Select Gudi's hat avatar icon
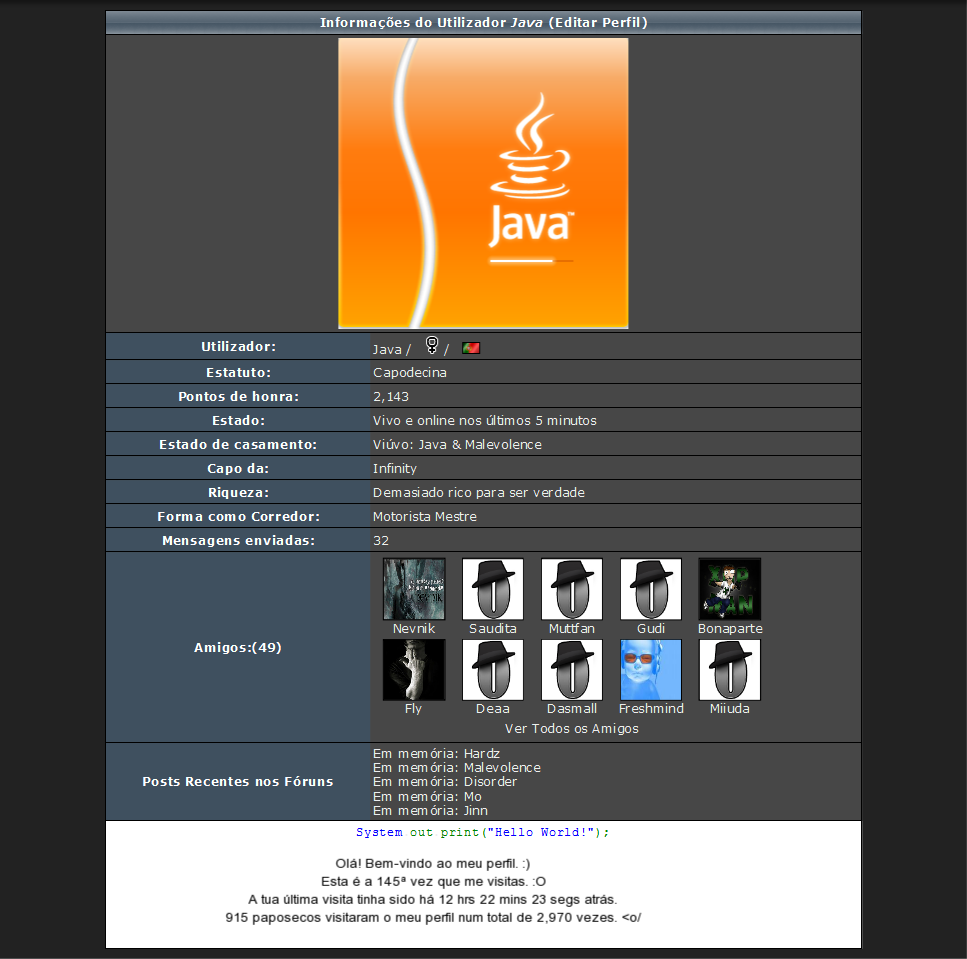This screenshot has width=967, height=959. (651, 589)
